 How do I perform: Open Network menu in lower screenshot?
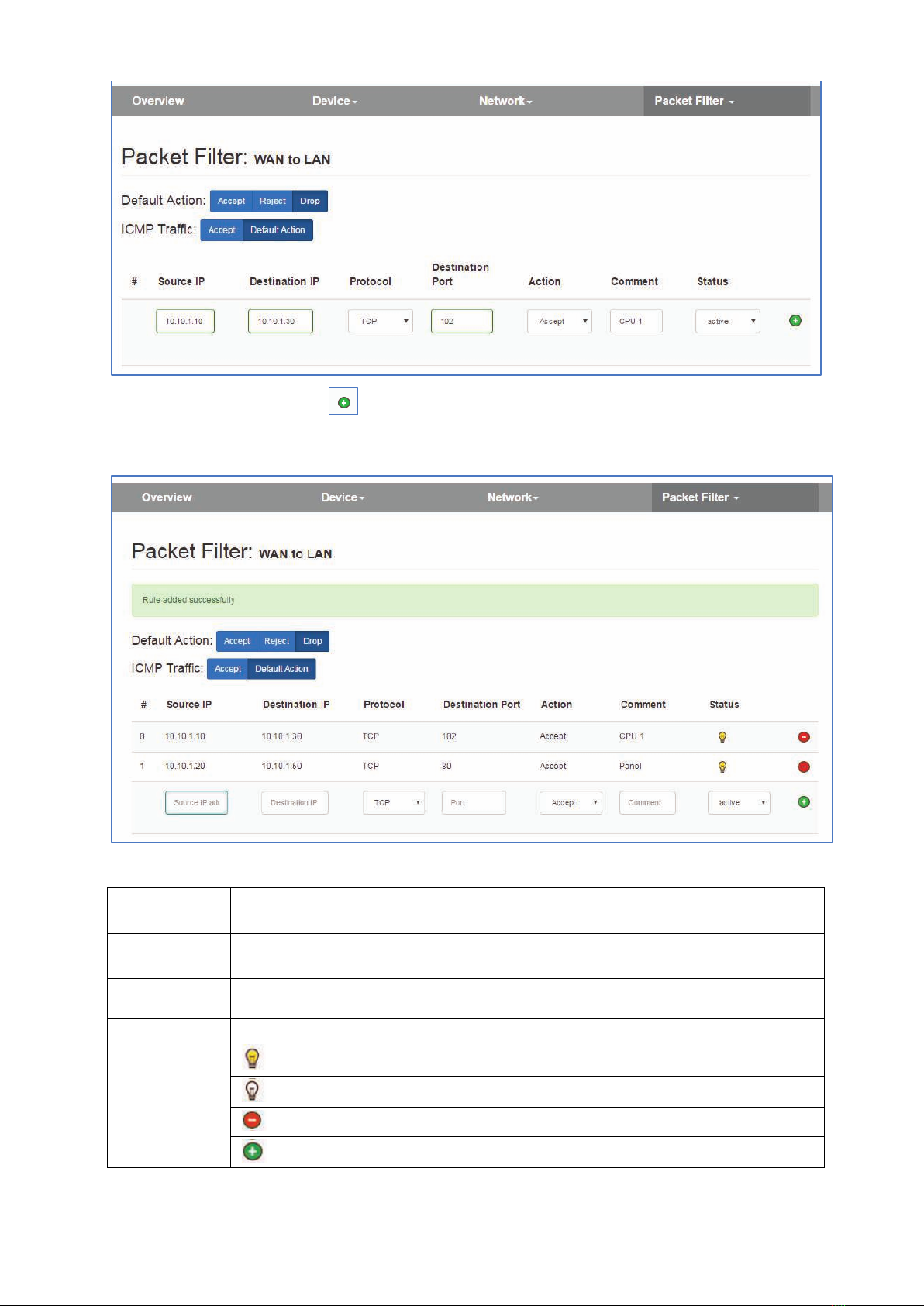click(x=513, y=498)
